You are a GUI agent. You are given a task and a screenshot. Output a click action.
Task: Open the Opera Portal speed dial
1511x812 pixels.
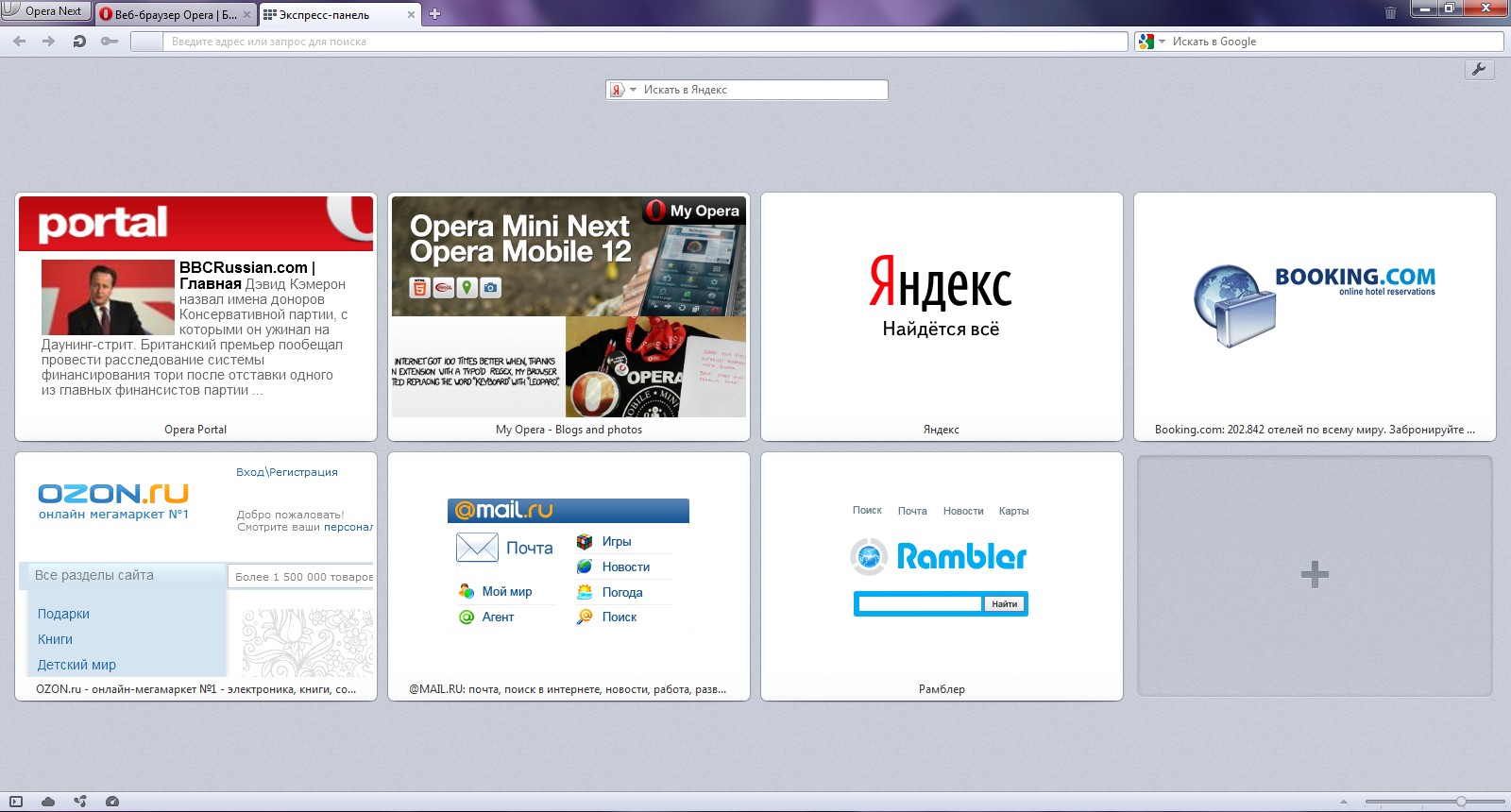195,316
